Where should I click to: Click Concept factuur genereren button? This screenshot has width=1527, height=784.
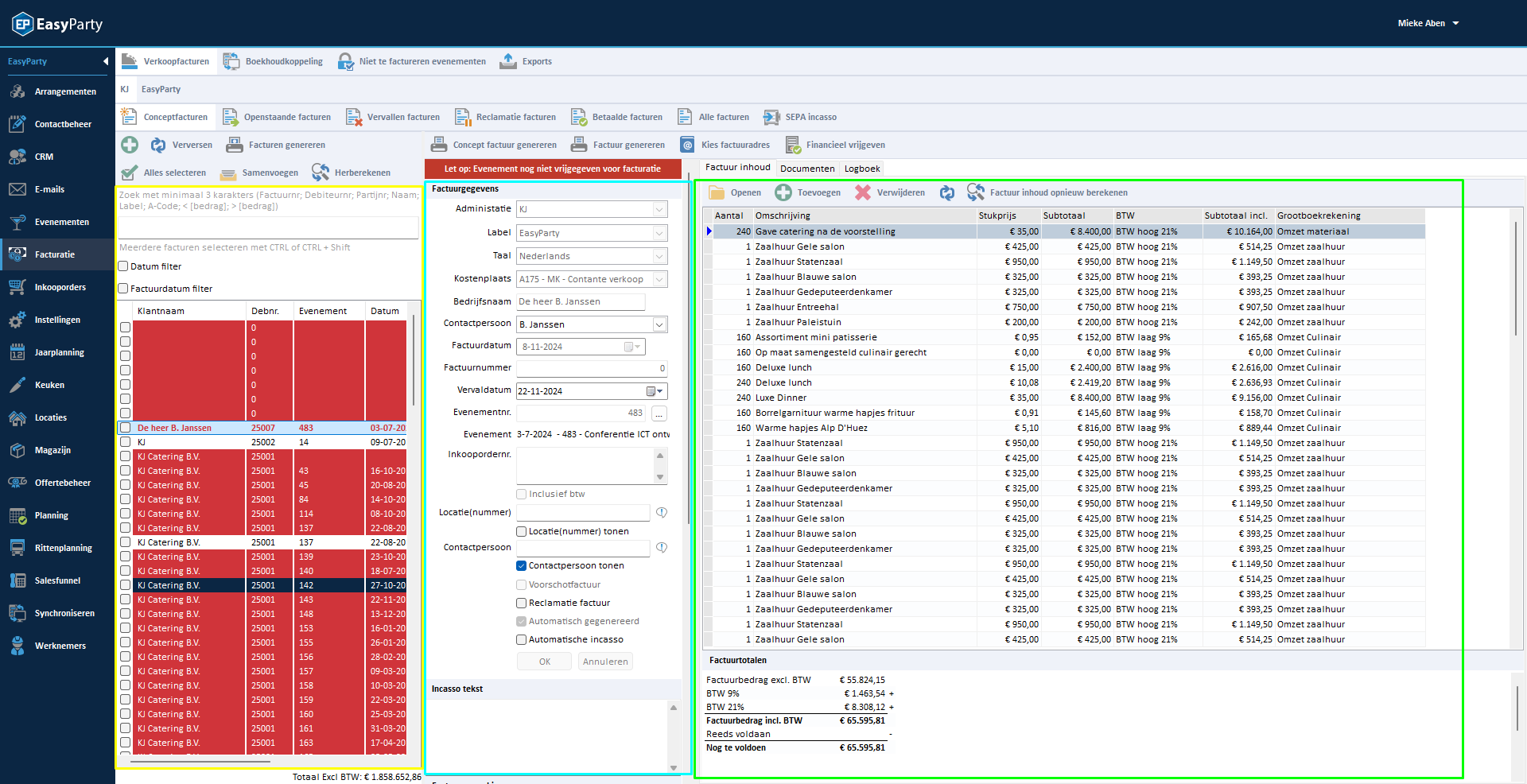point(494,145)
